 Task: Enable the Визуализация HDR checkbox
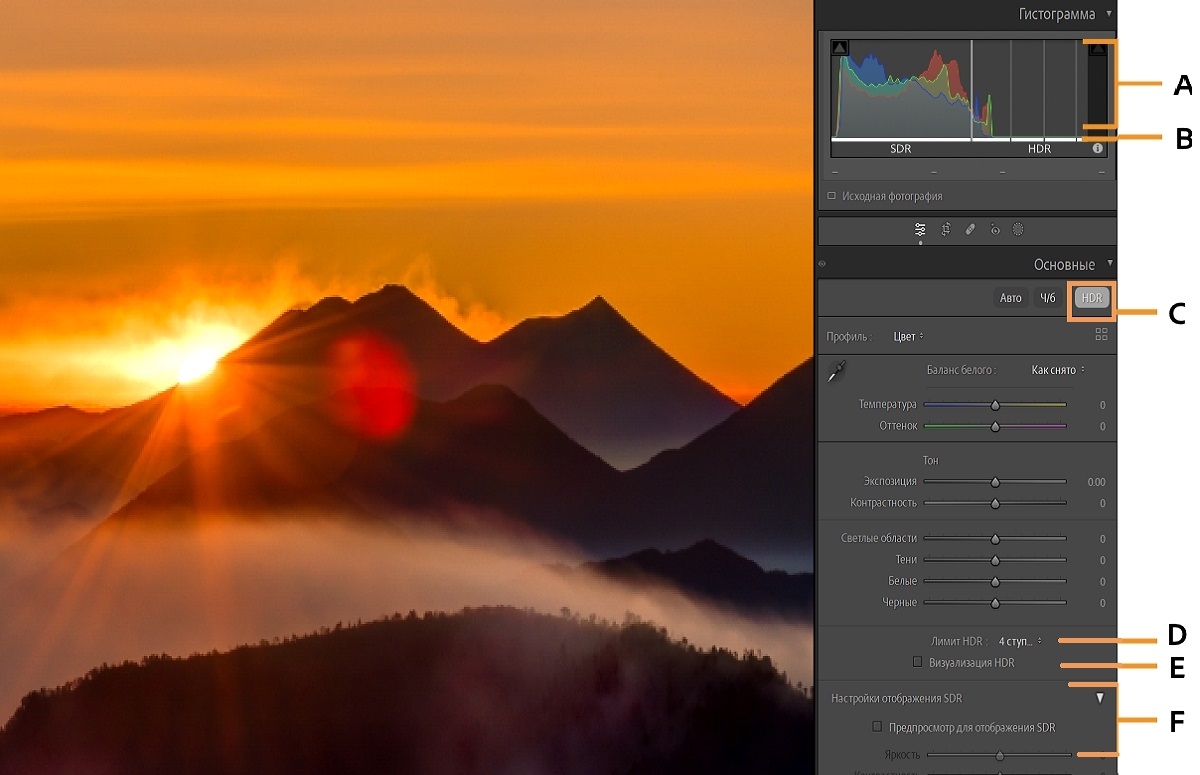(917, 662)
